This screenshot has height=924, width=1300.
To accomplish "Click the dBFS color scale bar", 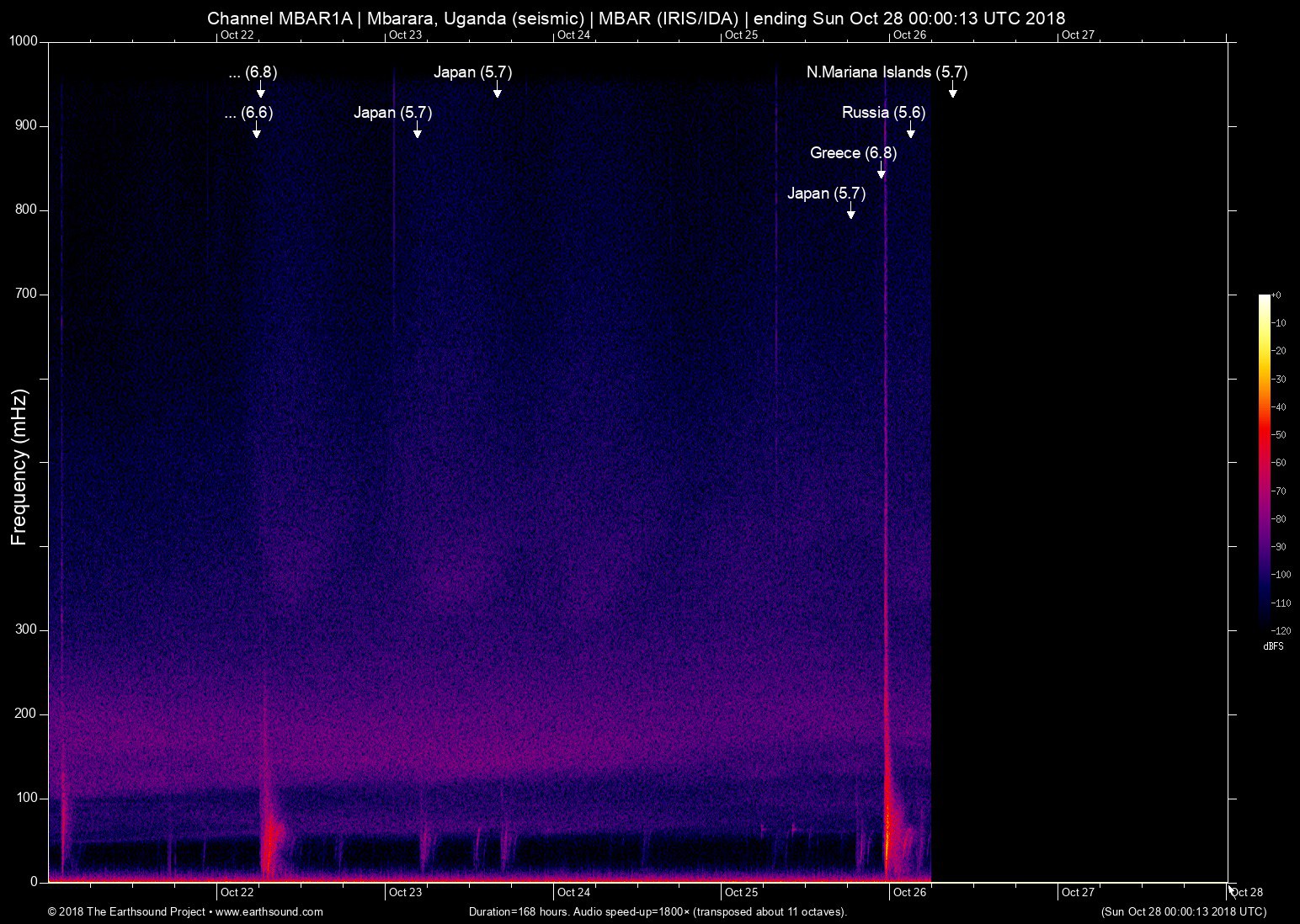I will (1265, 461).
